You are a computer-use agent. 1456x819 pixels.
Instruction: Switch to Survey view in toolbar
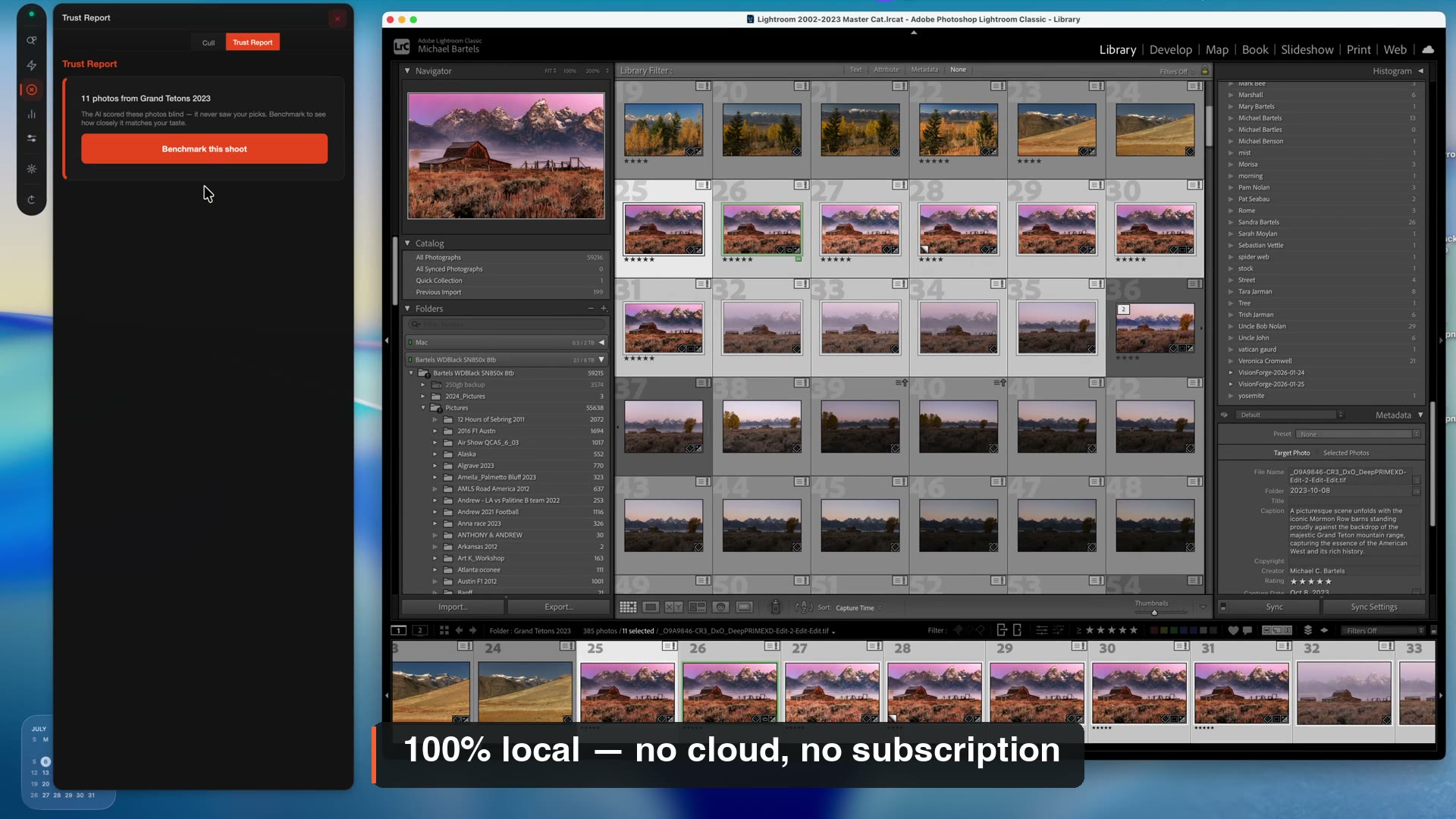(x=697, y=607)
